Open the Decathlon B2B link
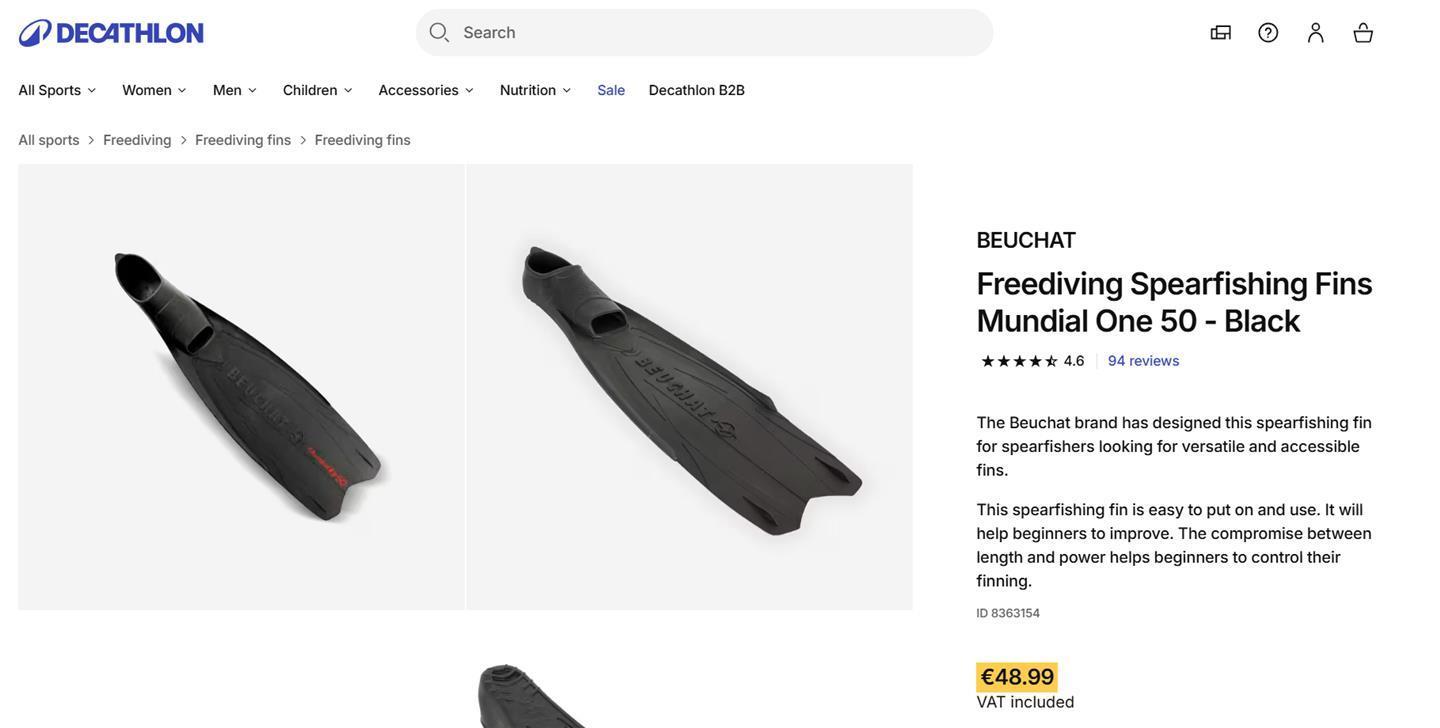Viewport: 1440px width, 728px height. 697,90
